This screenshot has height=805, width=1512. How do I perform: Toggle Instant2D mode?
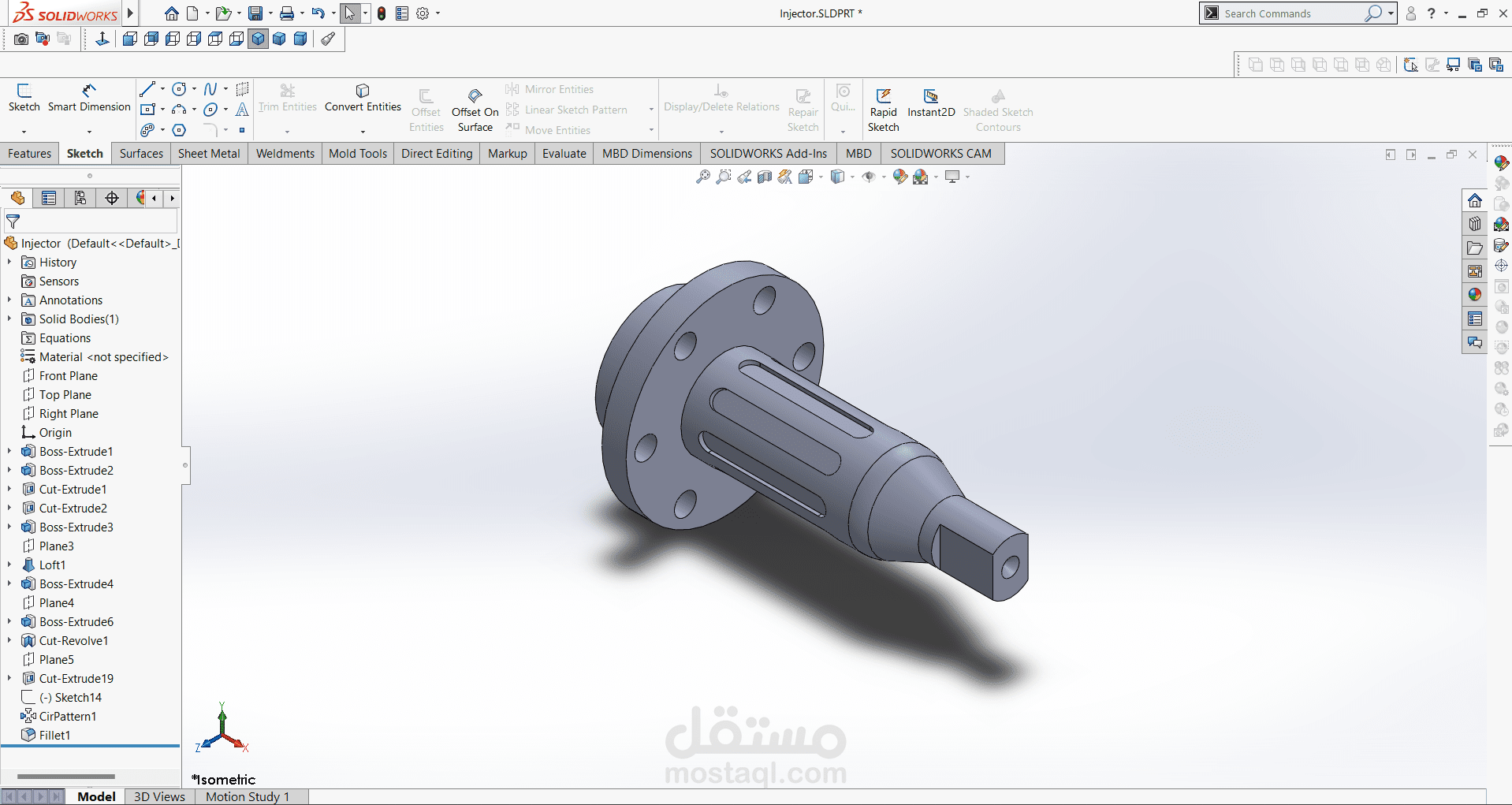pos(931,103)
